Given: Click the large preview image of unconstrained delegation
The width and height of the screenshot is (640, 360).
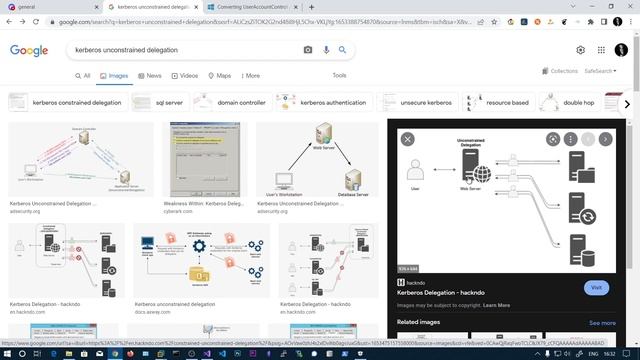Looking at the screenshot, I should (506, 201).
